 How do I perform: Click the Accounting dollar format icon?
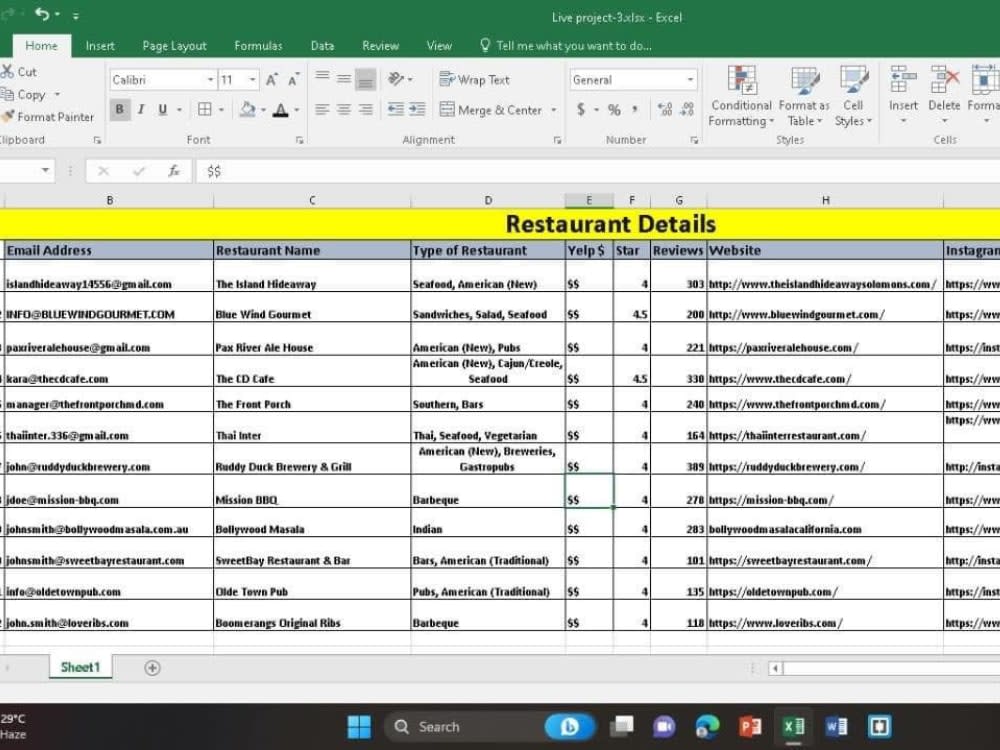[581, 110]
